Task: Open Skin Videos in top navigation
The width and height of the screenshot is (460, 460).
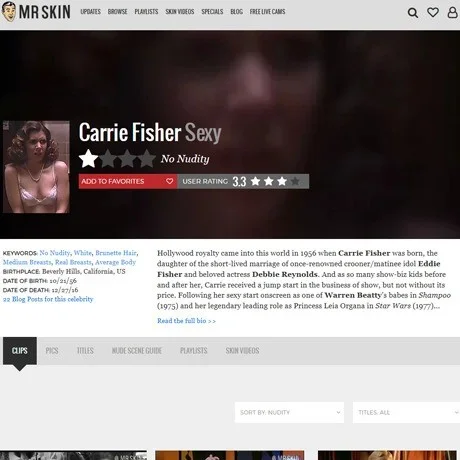Action: (180, 12)
